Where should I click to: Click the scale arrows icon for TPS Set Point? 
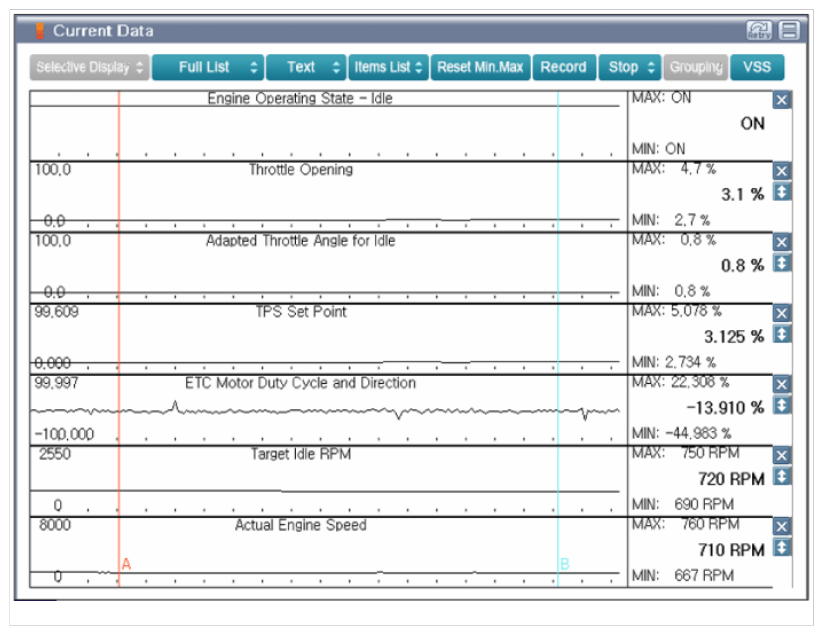(x=782, y=334)
